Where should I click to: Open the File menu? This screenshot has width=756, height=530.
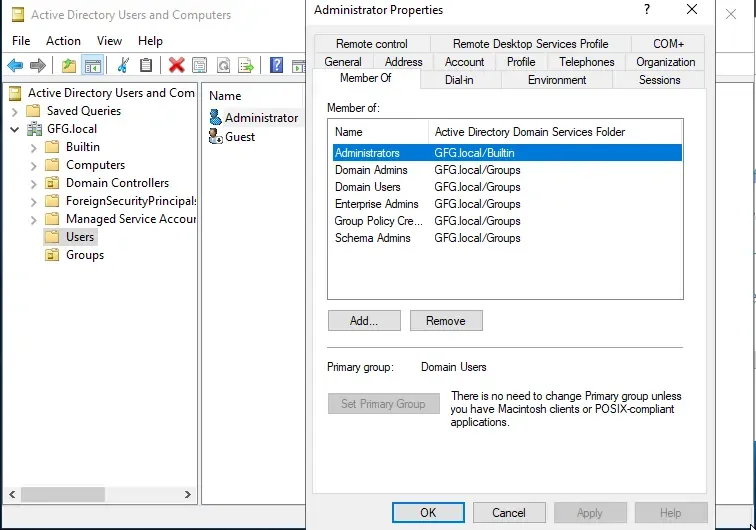click(21, 41)
